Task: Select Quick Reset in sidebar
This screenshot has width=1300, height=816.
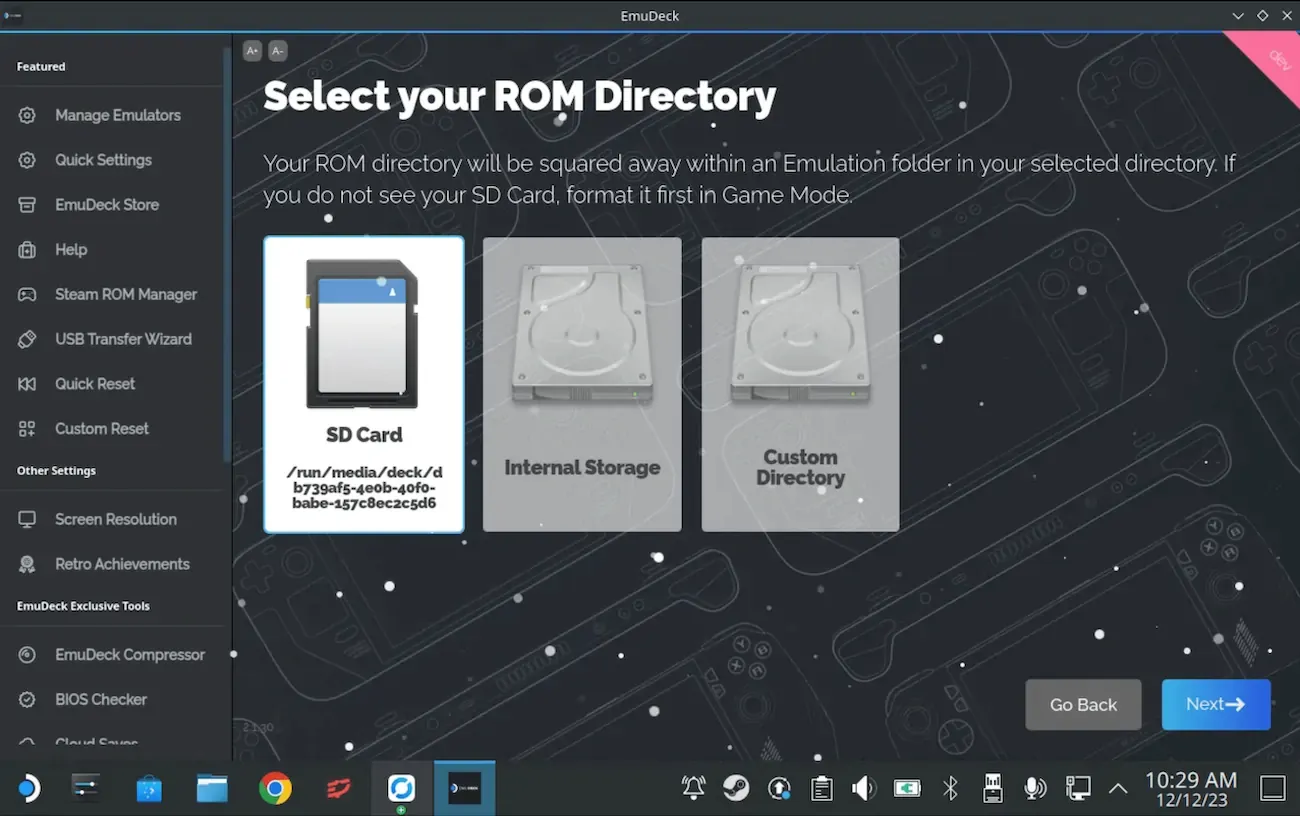Action: coord(95,384)
